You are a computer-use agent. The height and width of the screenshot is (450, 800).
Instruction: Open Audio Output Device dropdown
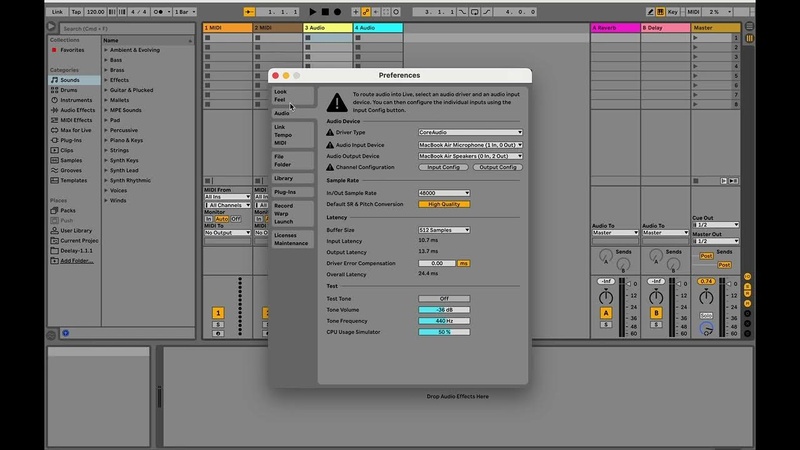tap(470, 156)
